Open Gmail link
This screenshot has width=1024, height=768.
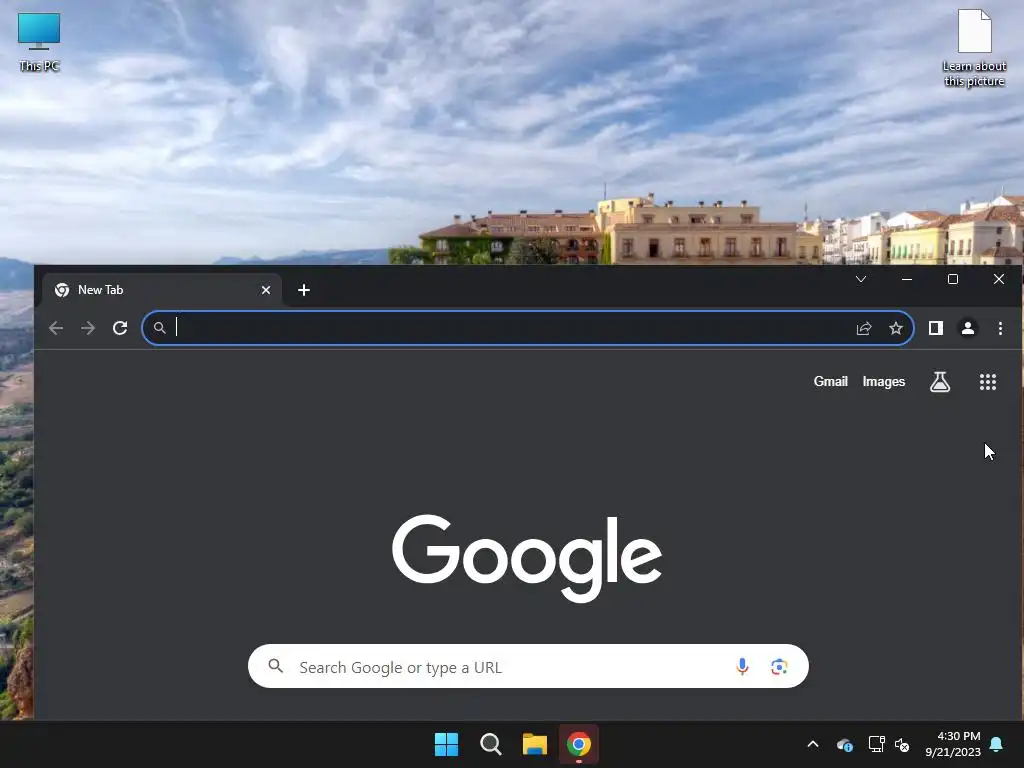coord(830,381)
